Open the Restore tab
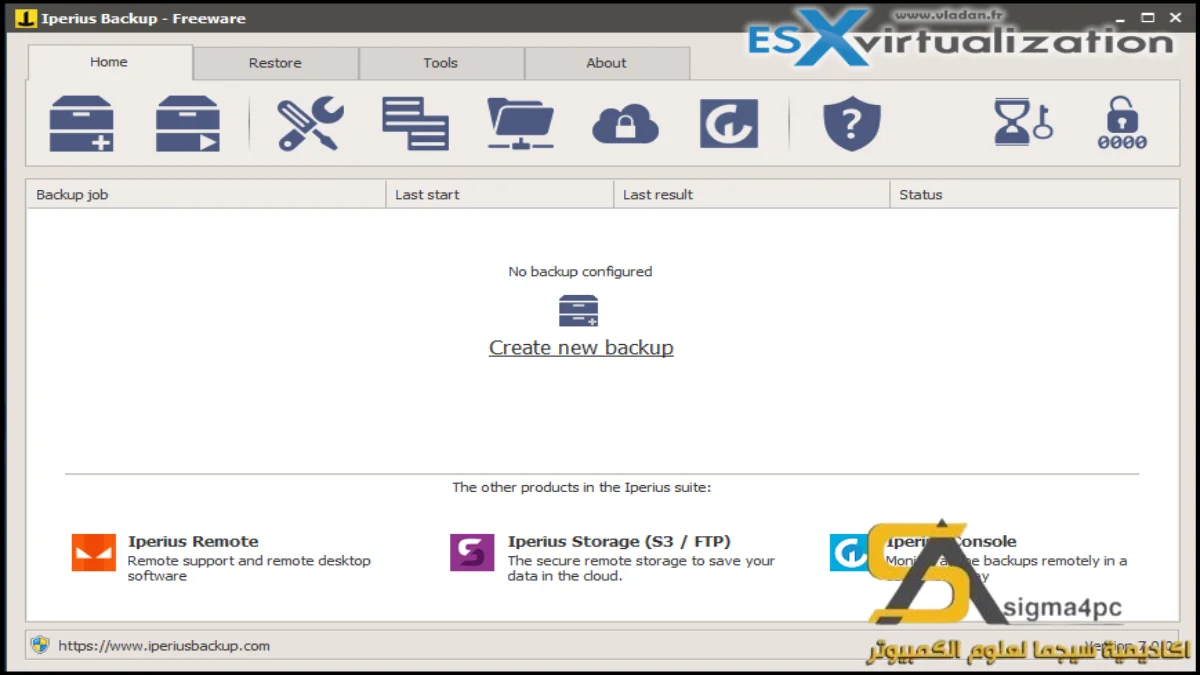The width and height of the screenshot is (1200, 675). [275, 63]
